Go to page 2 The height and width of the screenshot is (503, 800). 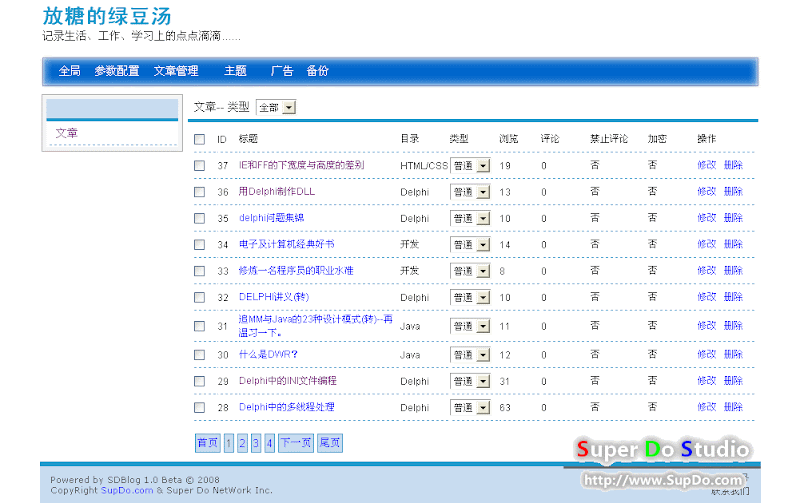click(x=242, y=443)
